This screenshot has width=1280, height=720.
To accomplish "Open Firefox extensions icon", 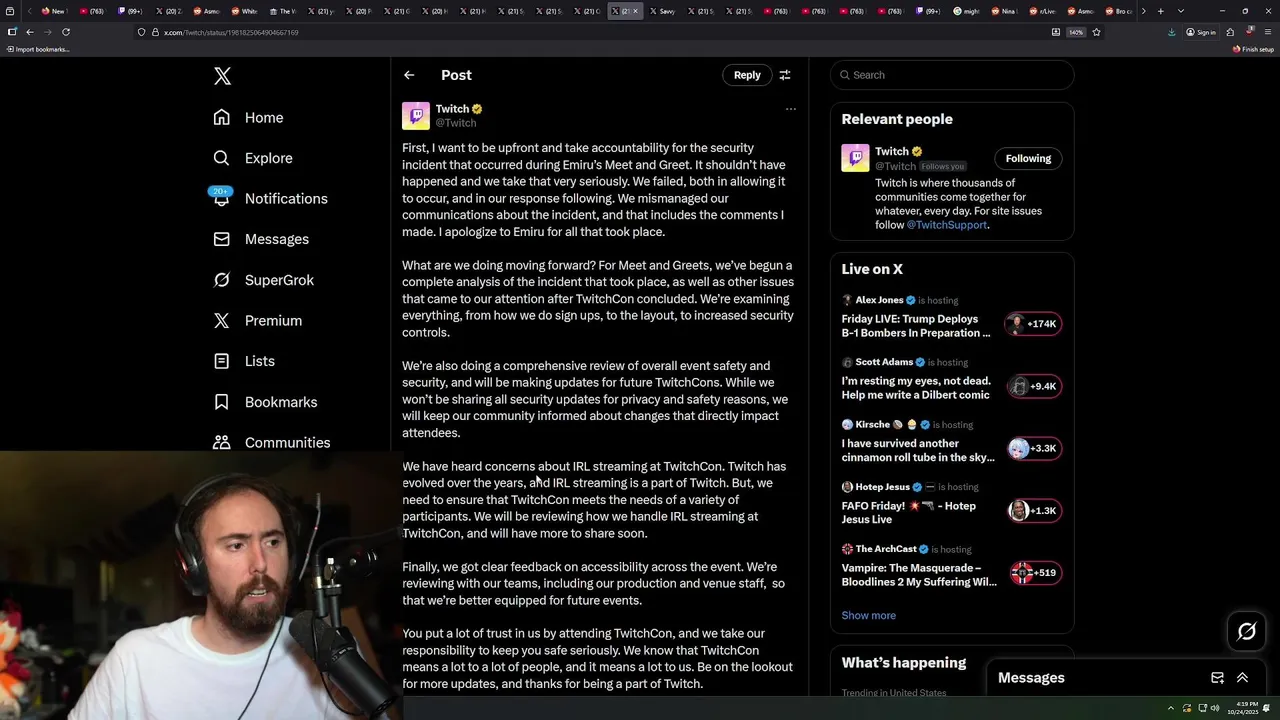I will pos(1230,32).
